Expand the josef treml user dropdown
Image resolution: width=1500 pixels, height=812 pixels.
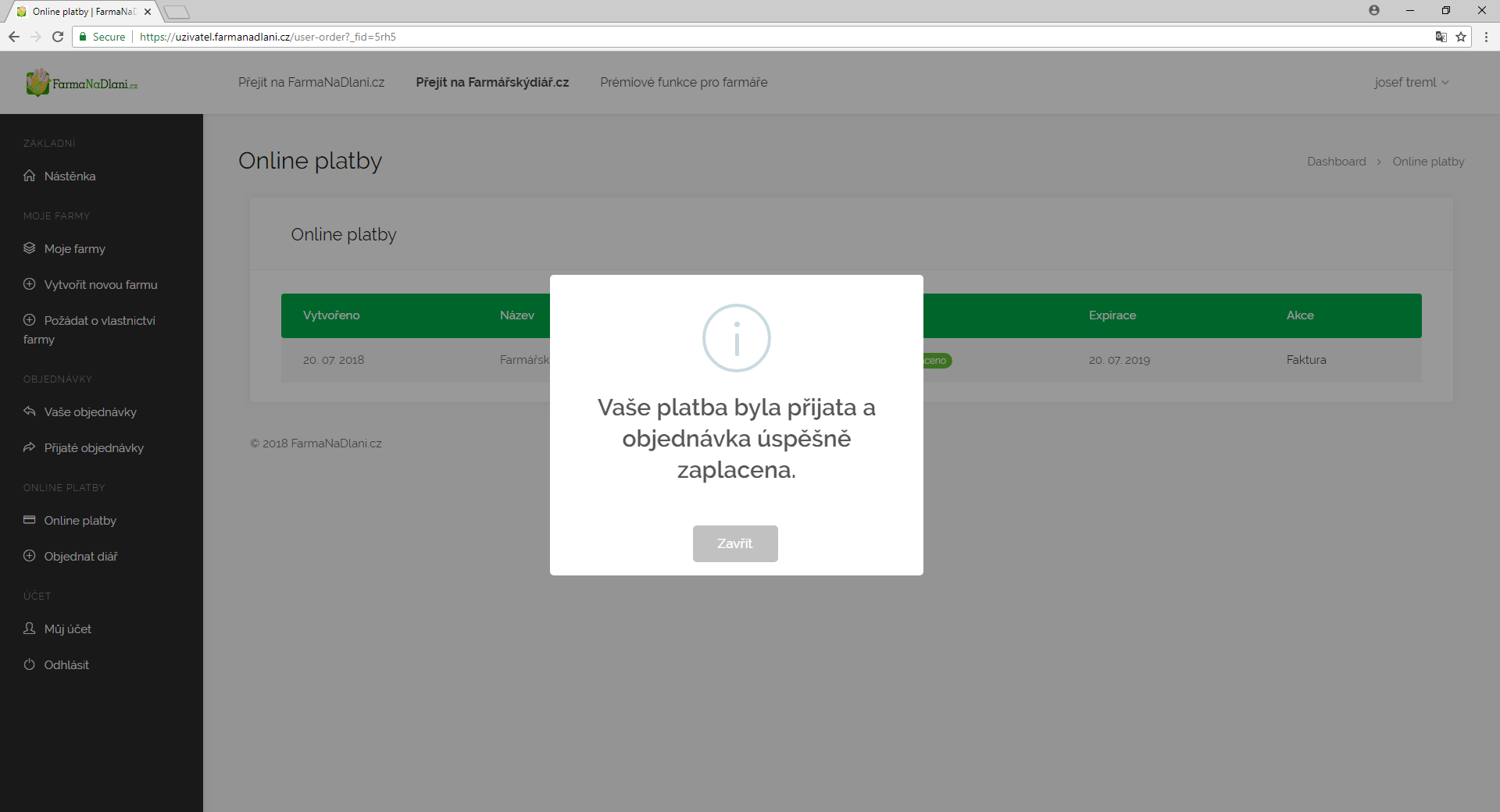tap(1411, 82)
